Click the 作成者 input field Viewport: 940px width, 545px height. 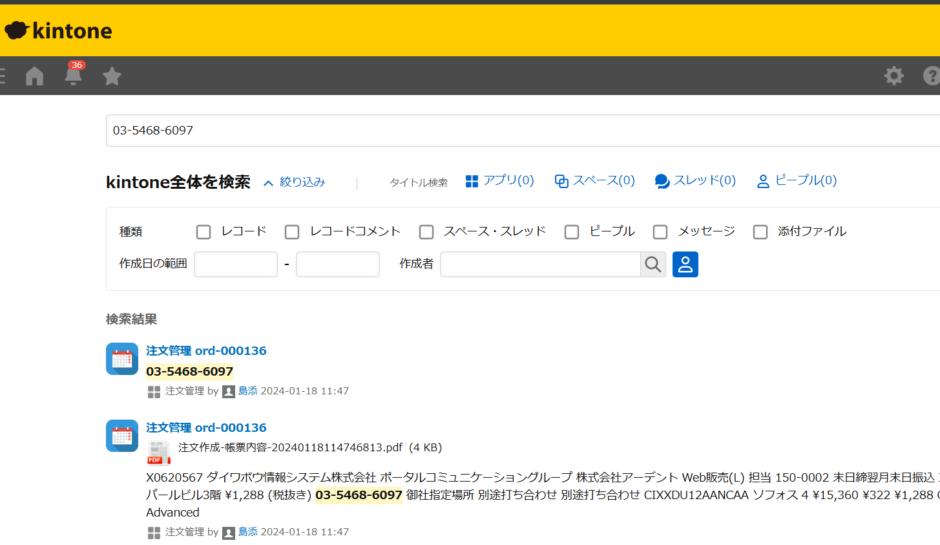pos(540,264)
